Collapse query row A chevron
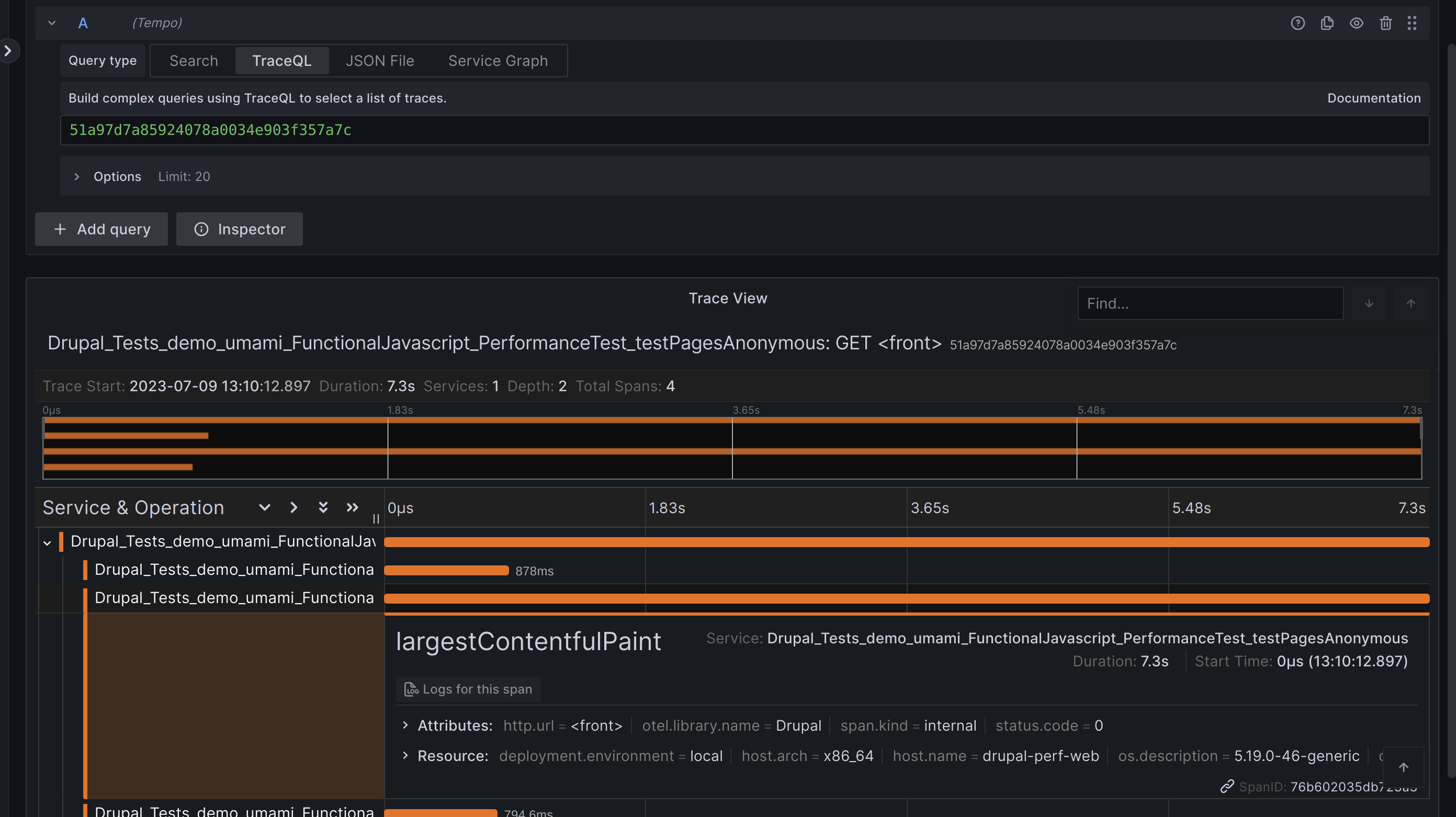 pyautogui.click(x=51, y=23)
